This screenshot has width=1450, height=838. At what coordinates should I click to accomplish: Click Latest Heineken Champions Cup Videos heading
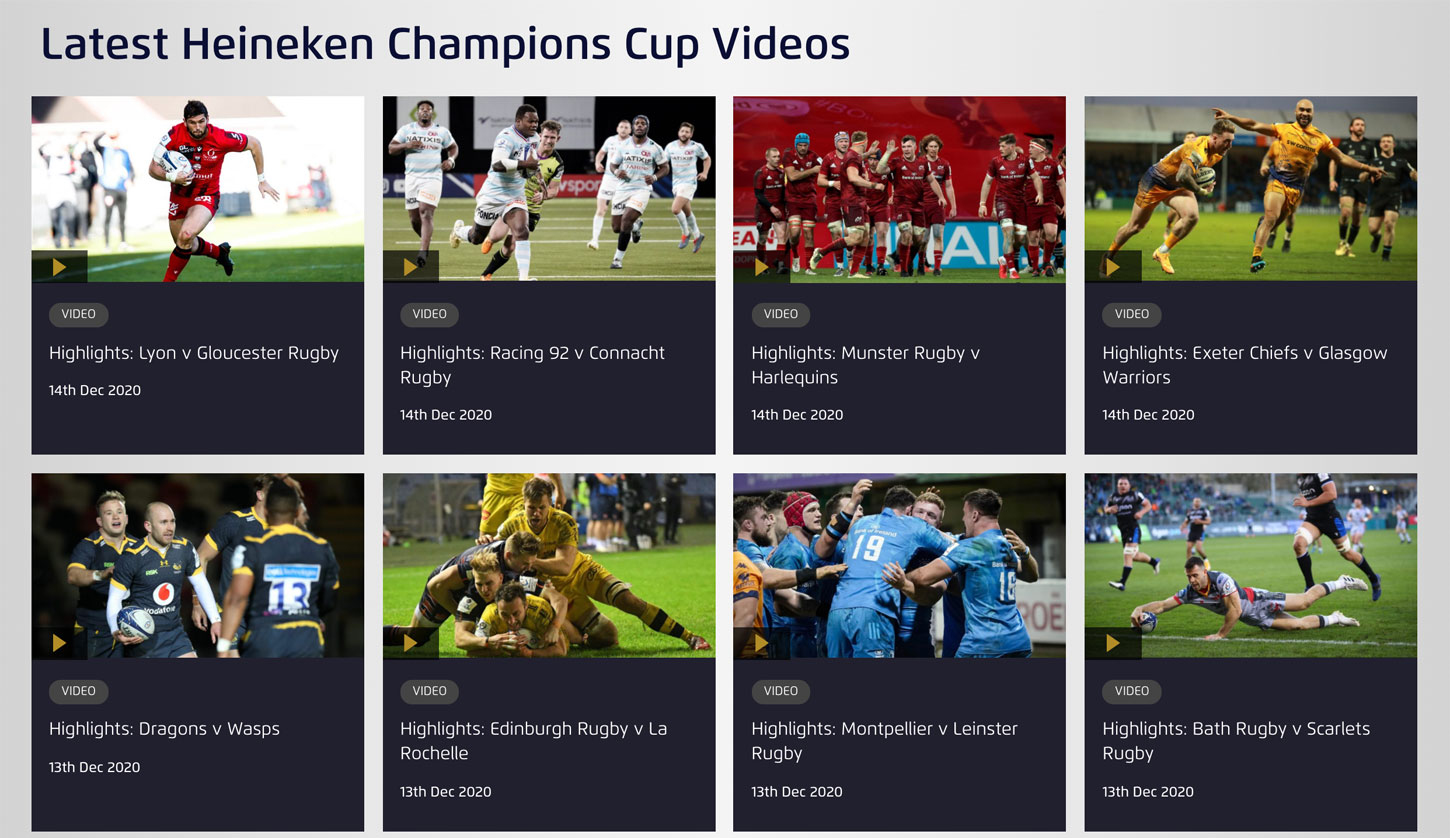pyautogui.click(x=445, y=45)
